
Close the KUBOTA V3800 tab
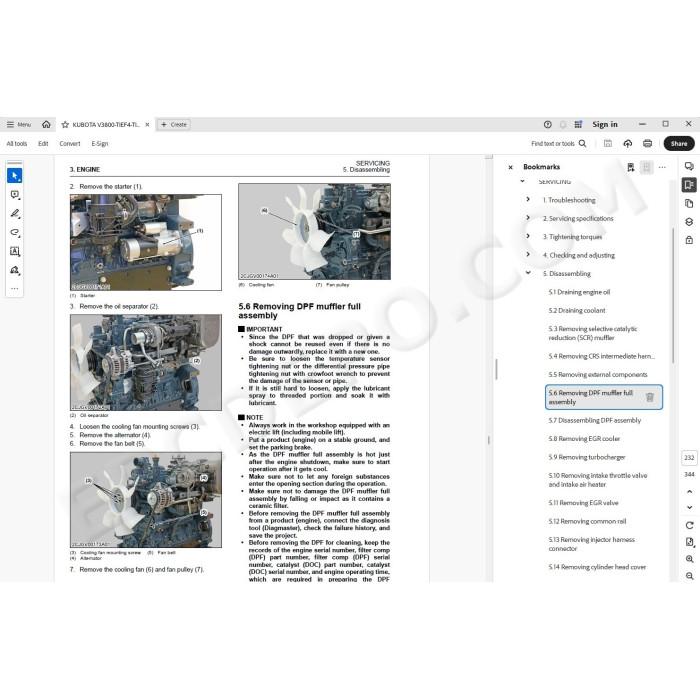(x=147, y=125)
